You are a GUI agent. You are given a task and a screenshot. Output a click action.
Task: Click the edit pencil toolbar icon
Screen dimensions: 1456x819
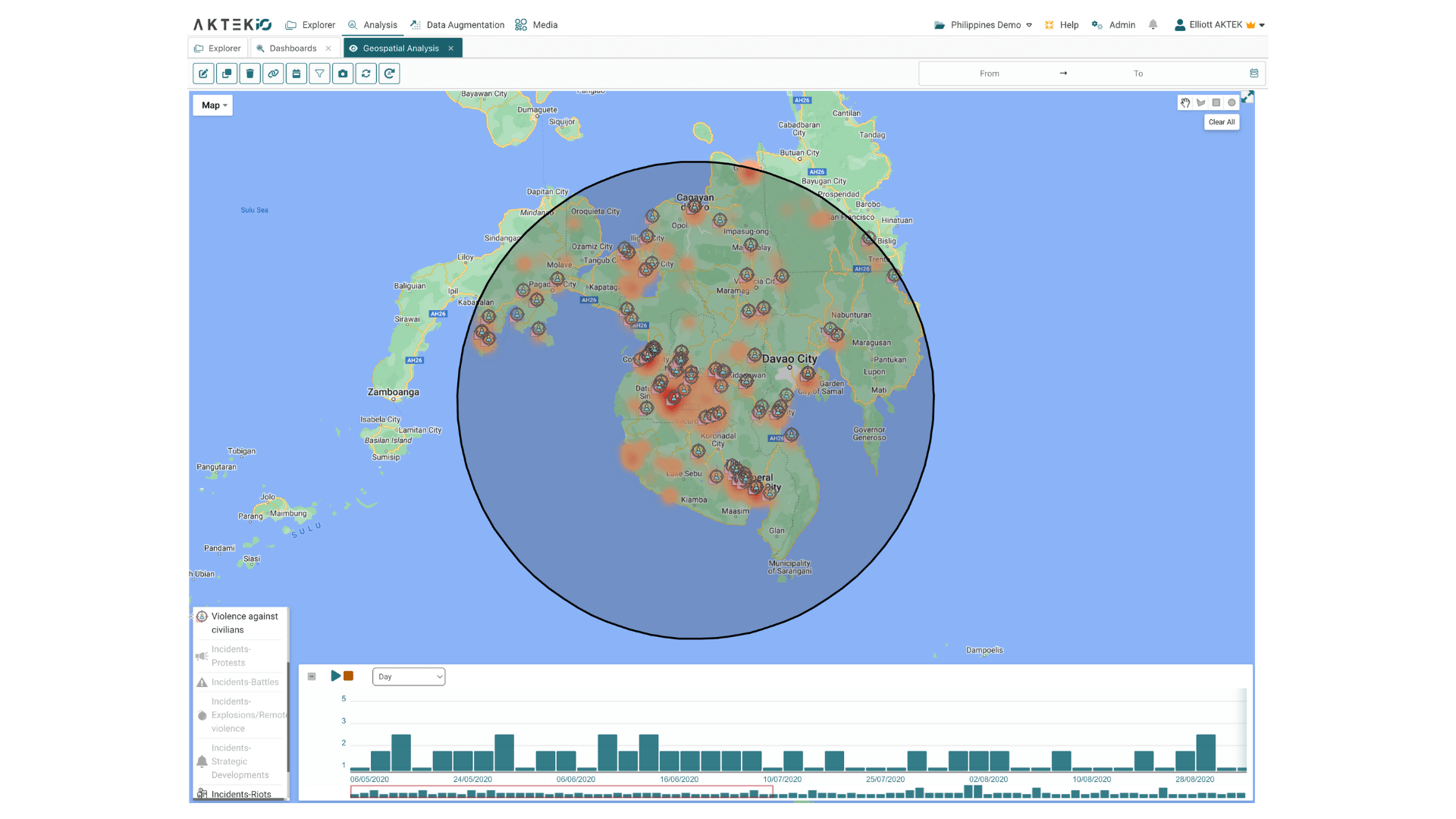[x=203, y=74]
